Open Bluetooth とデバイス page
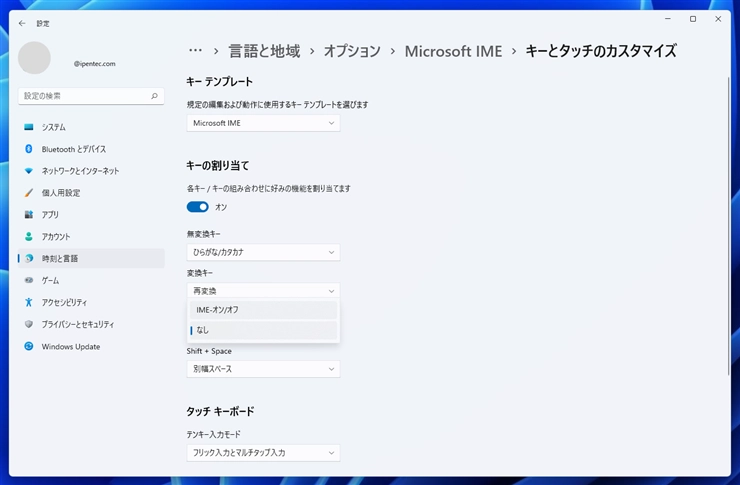The width and height of the screenshot is (740, 485). (91, 149)
